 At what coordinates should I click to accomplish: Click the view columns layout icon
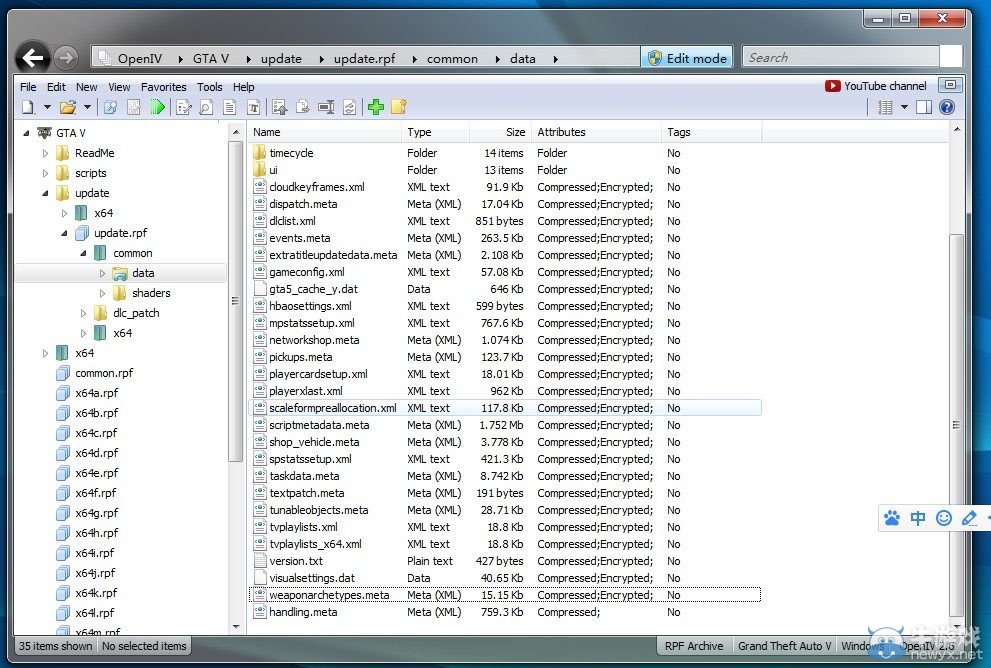[885, 107]
